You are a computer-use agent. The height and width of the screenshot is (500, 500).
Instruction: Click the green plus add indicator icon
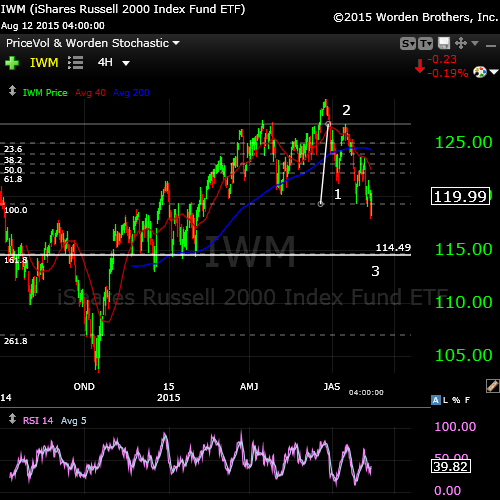point(12,63)
